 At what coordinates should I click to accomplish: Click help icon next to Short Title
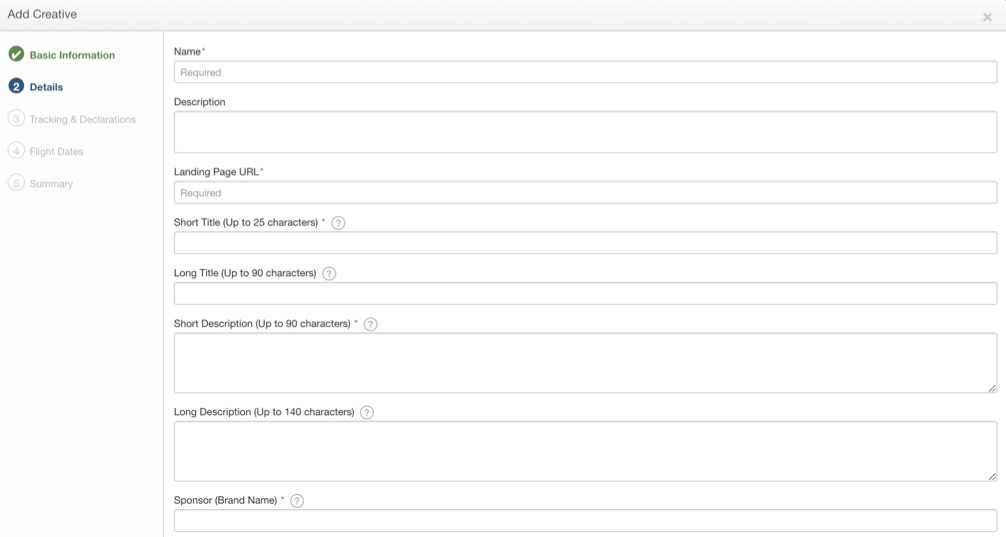[338, 223]
